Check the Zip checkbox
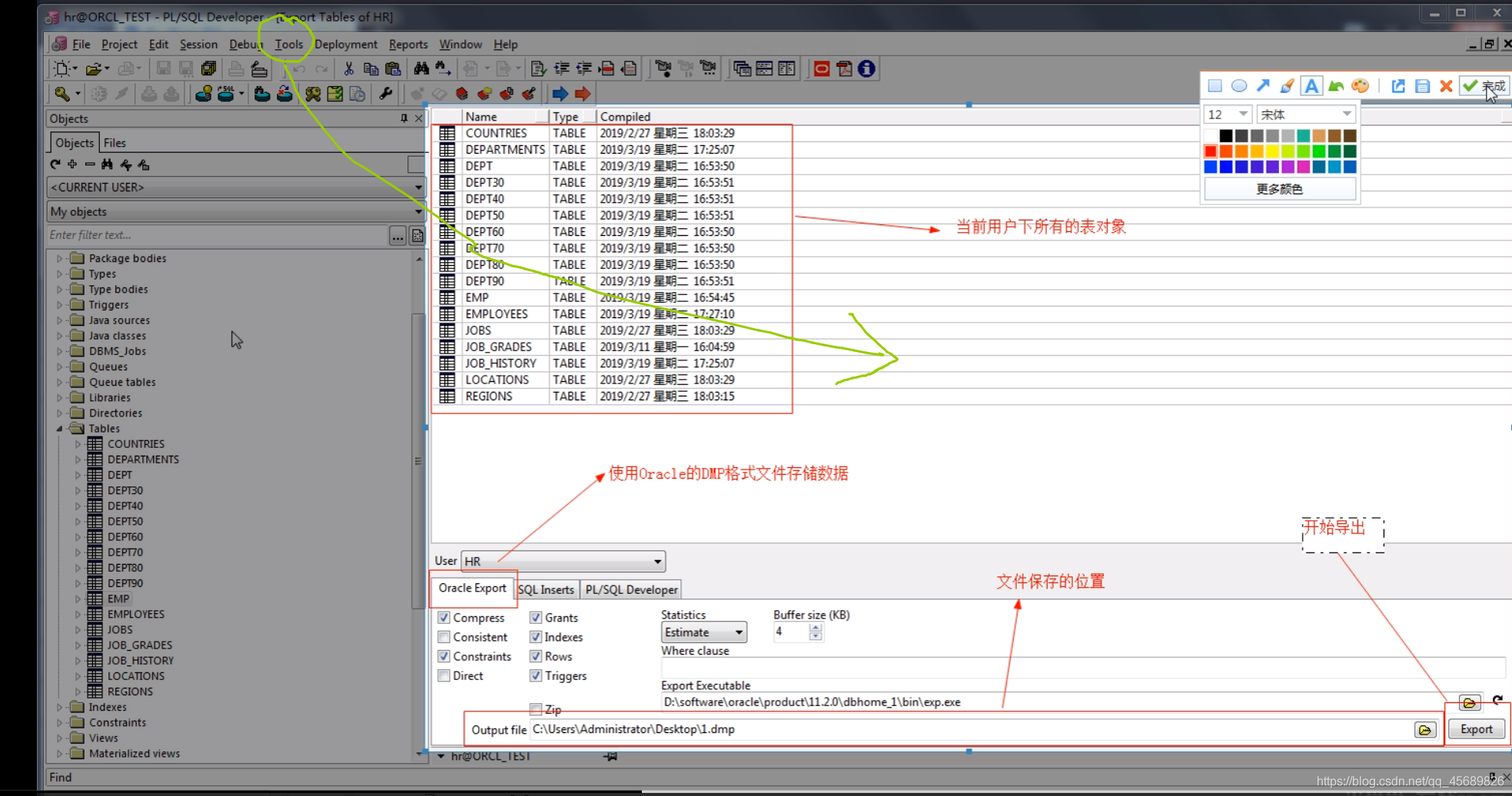Image resolution: width=1512 pixels, height=796 pixels. point(536,709)
